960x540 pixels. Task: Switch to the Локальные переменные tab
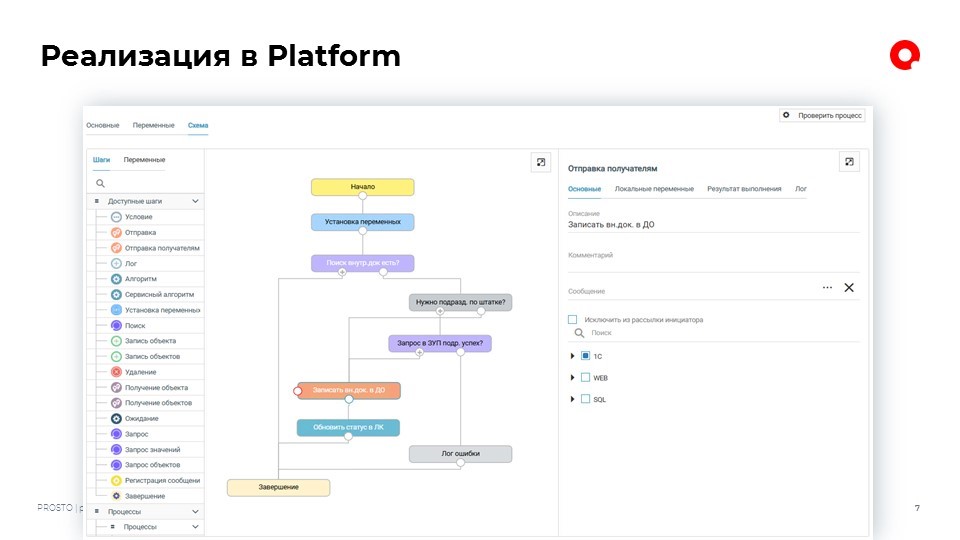(654, 188)
